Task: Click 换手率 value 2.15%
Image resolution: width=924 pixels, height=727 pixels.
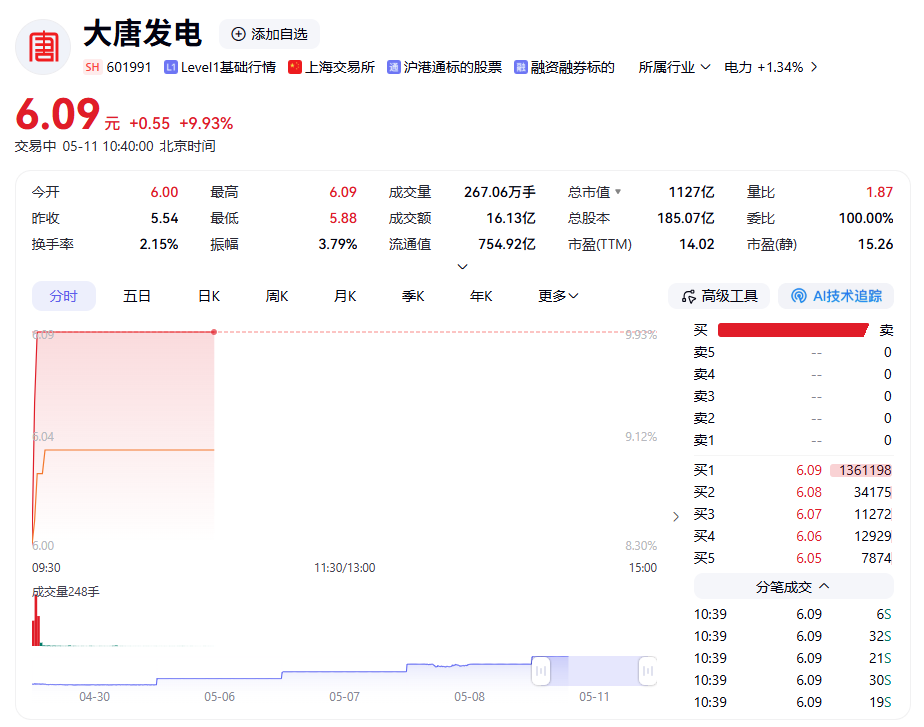Action: [x=159, y=244]
